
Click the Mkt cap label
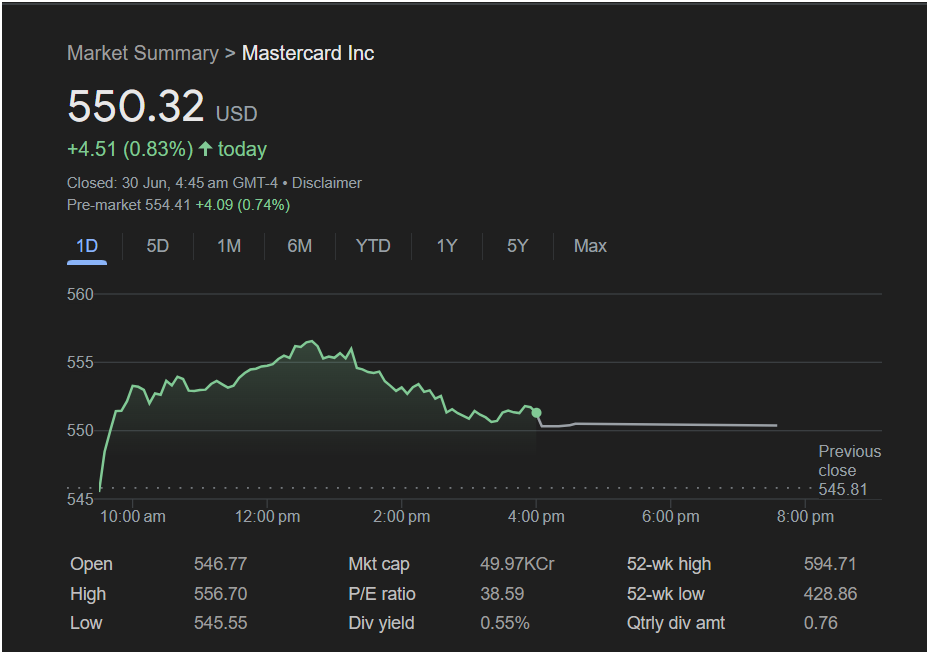(379, 564)
